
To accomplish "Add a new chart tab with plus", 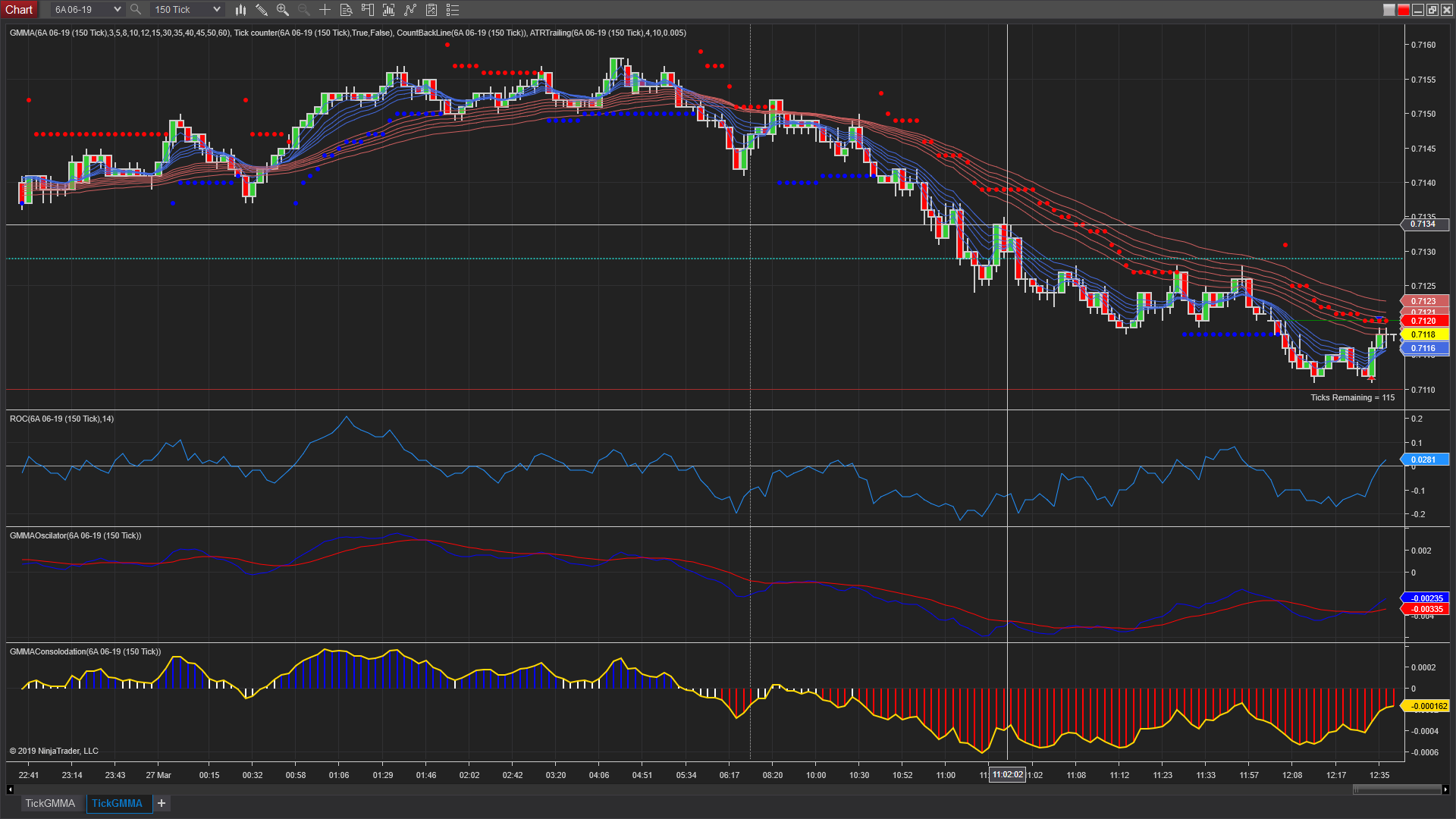I will 162,803.
